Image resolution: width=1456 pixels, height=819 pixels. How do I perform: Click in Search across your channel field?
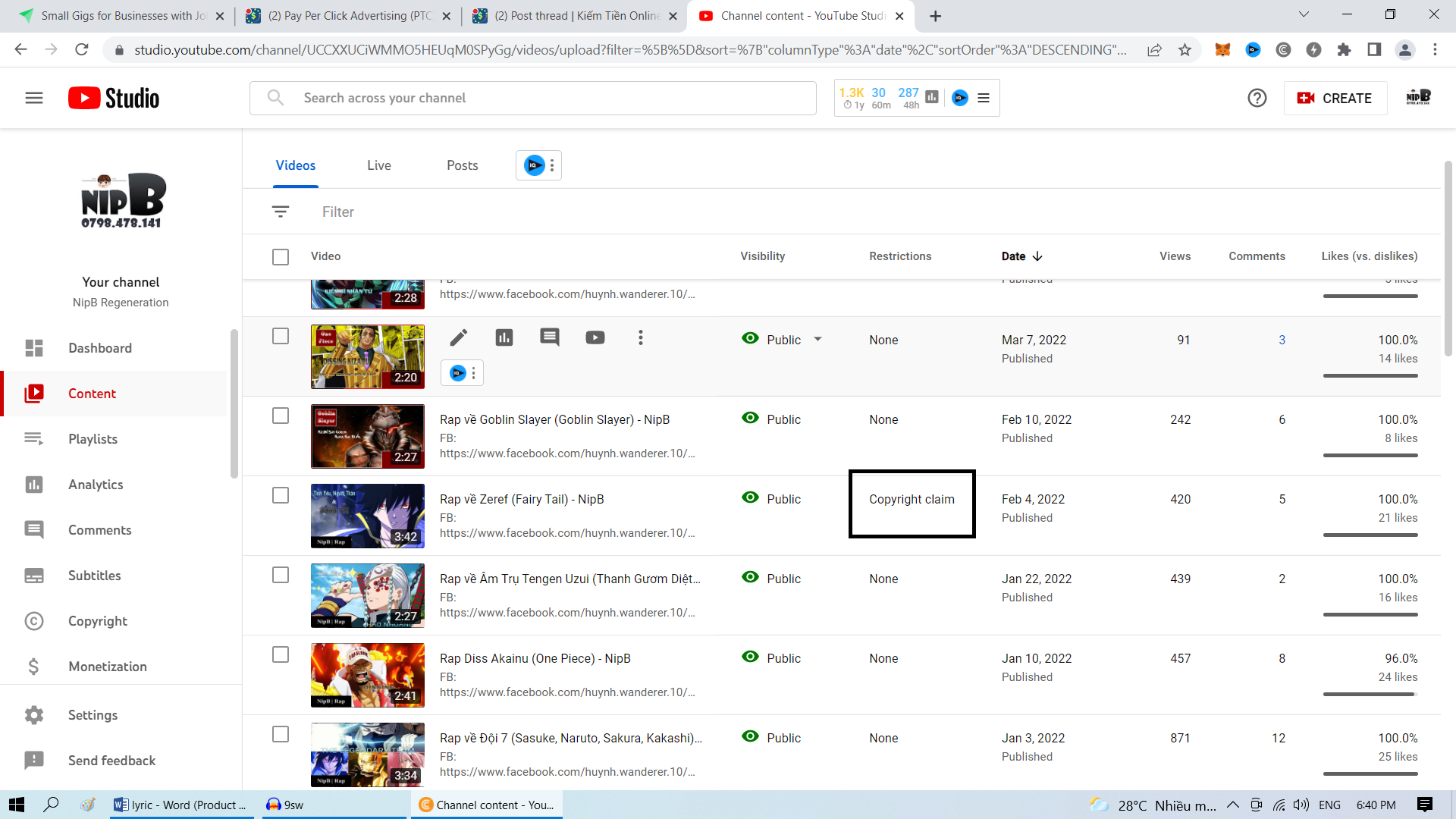(533, 98)
